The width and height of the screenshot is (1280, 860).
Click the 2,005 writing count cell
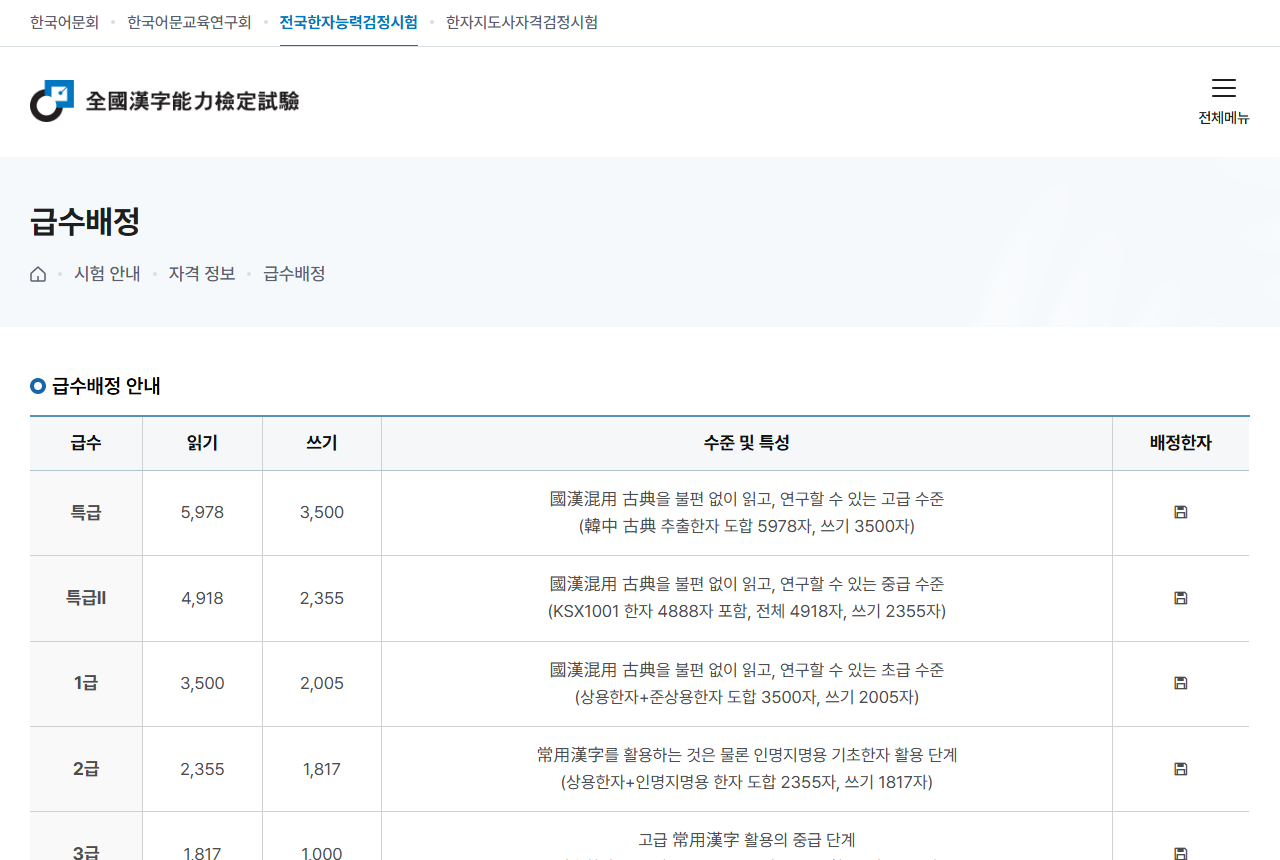pos(322,684)
